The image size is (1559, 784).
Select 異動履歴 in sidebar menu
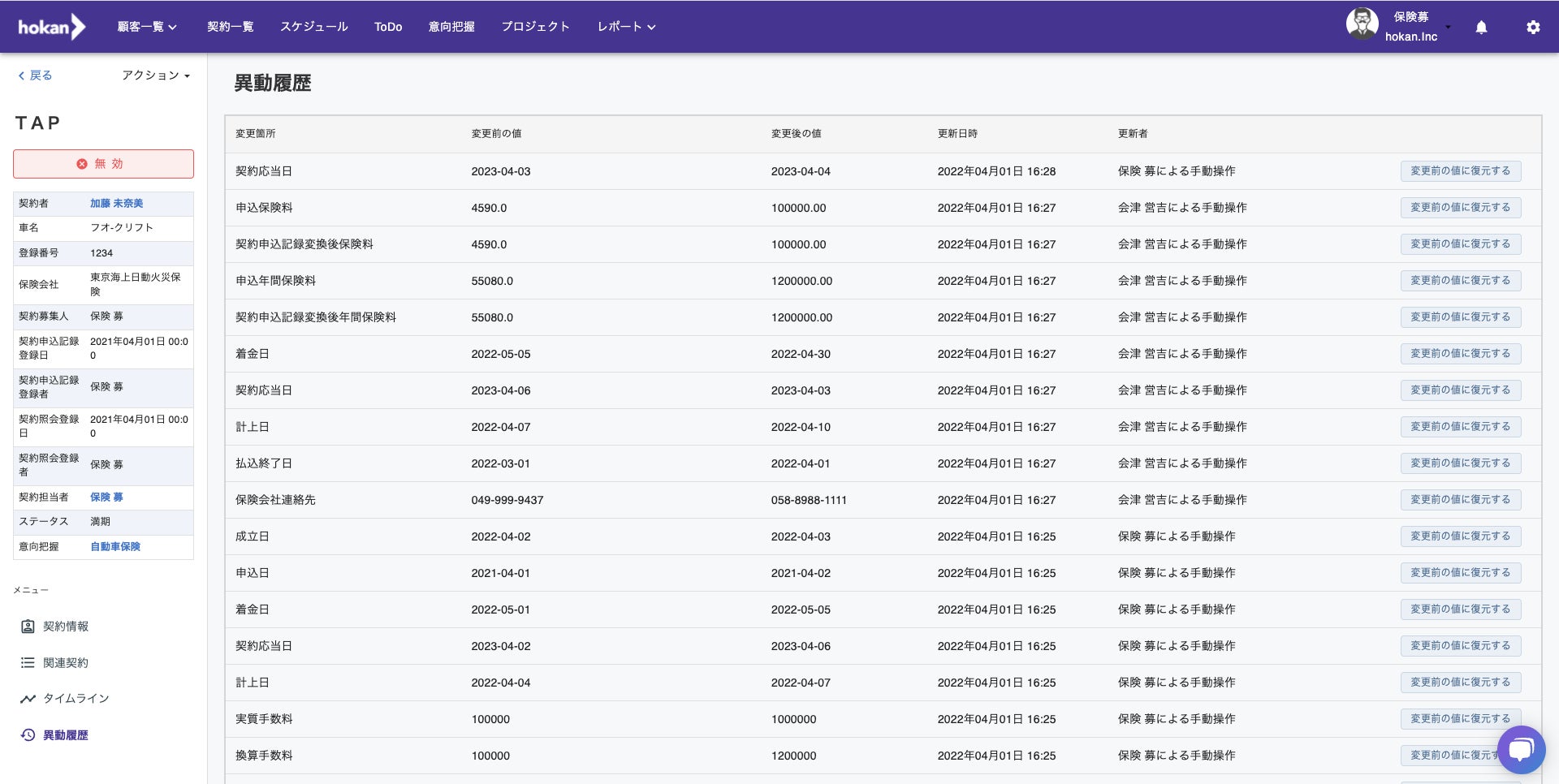[65, 735]
